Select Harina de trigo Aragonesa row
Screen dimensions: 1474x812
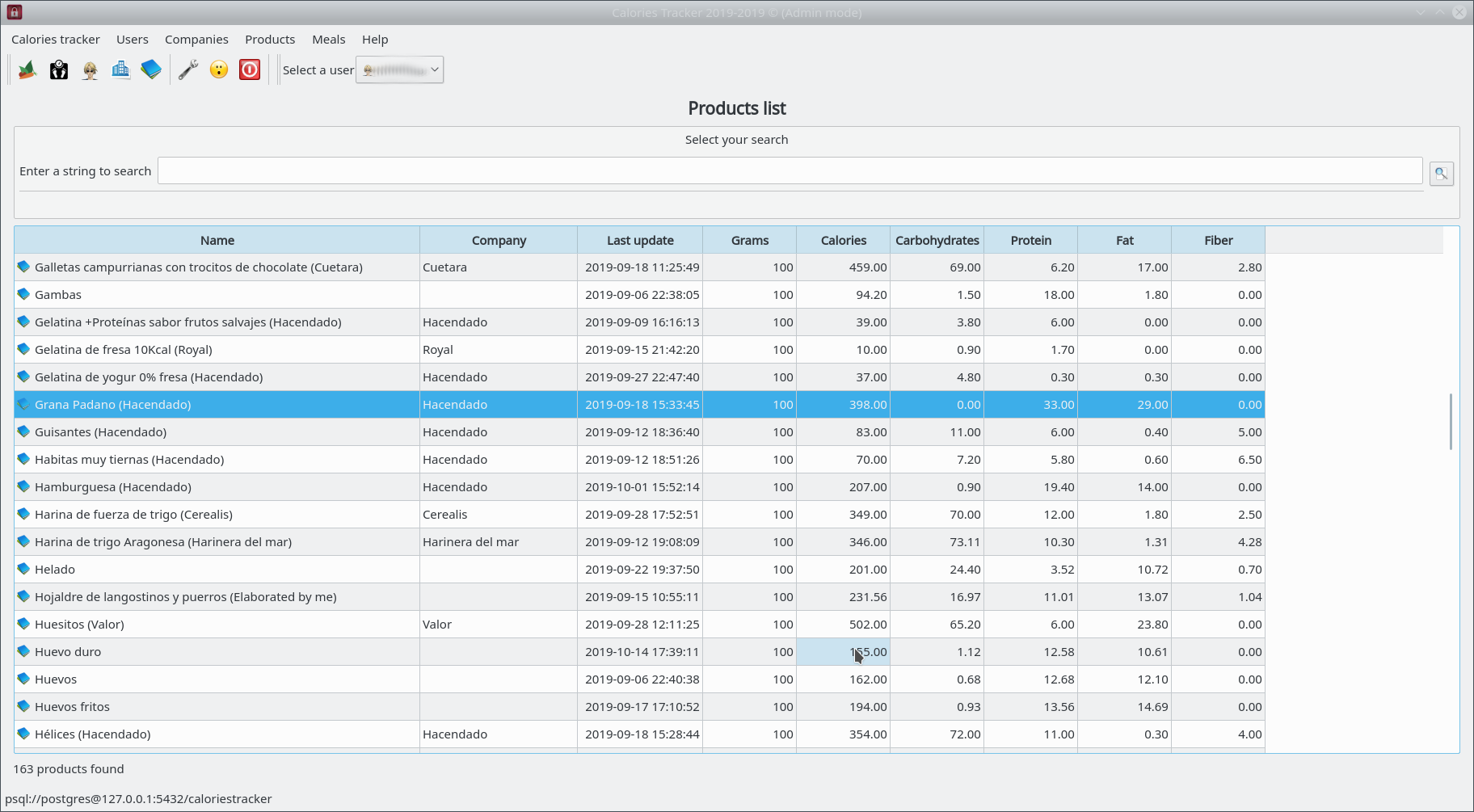click(640, 541)
